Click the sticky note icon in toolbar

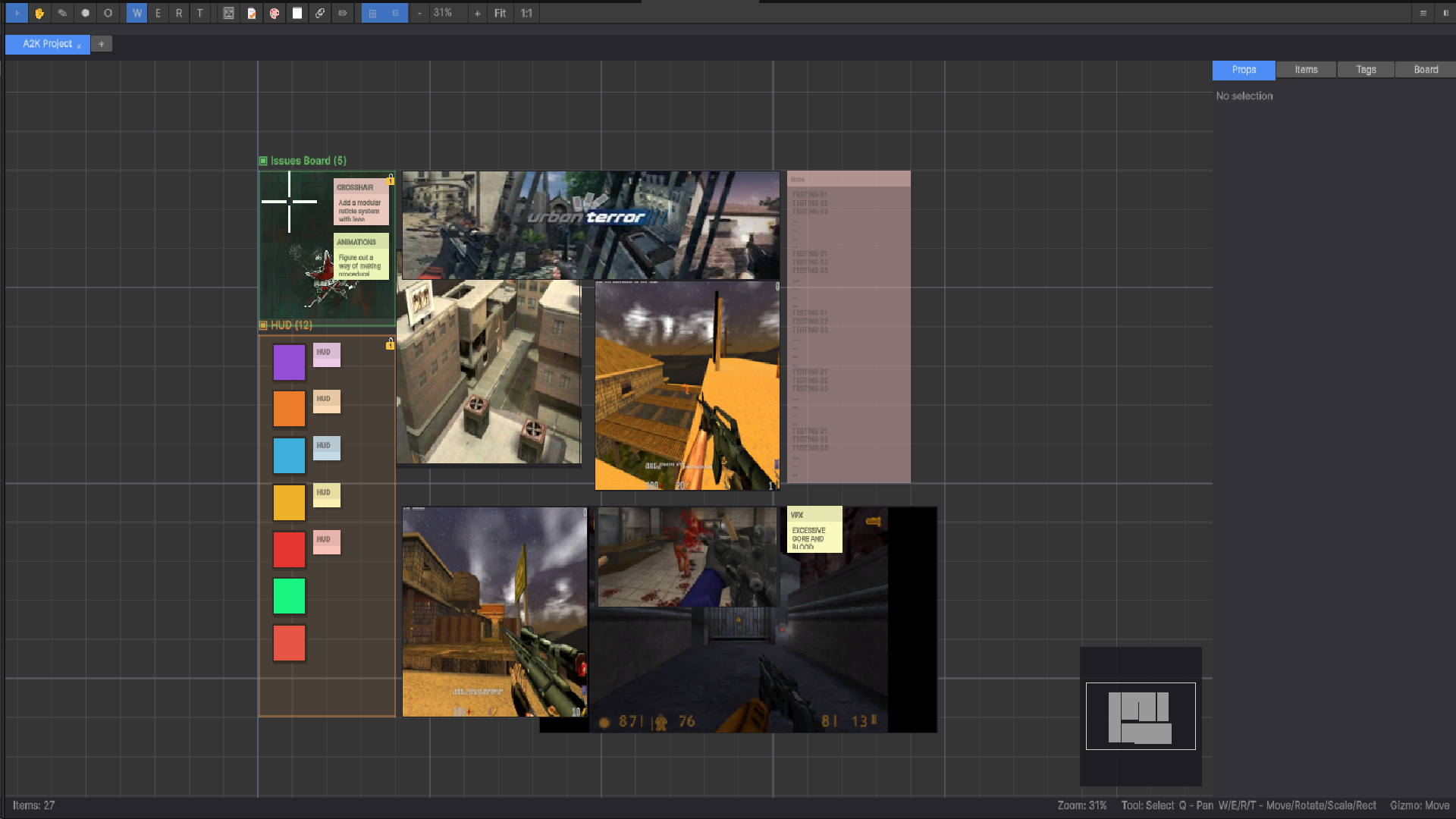point(252,13)
